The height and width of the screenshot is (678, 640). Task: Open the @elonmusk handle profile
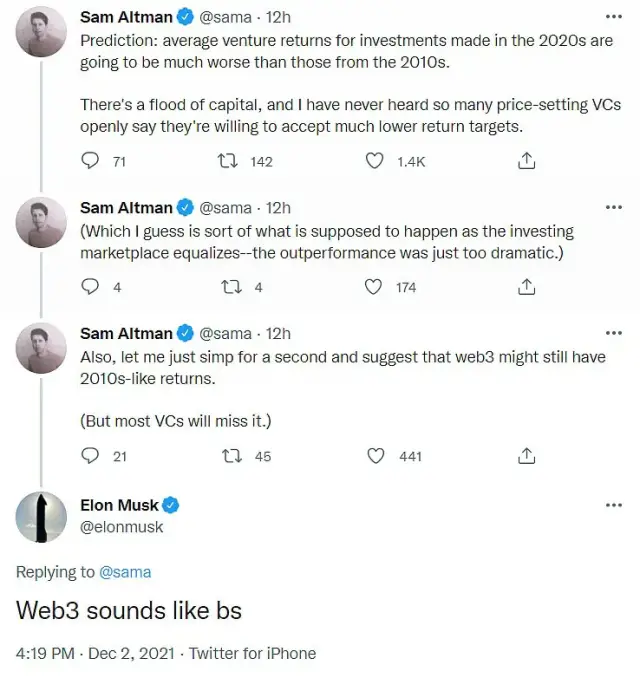click(122, 527)
